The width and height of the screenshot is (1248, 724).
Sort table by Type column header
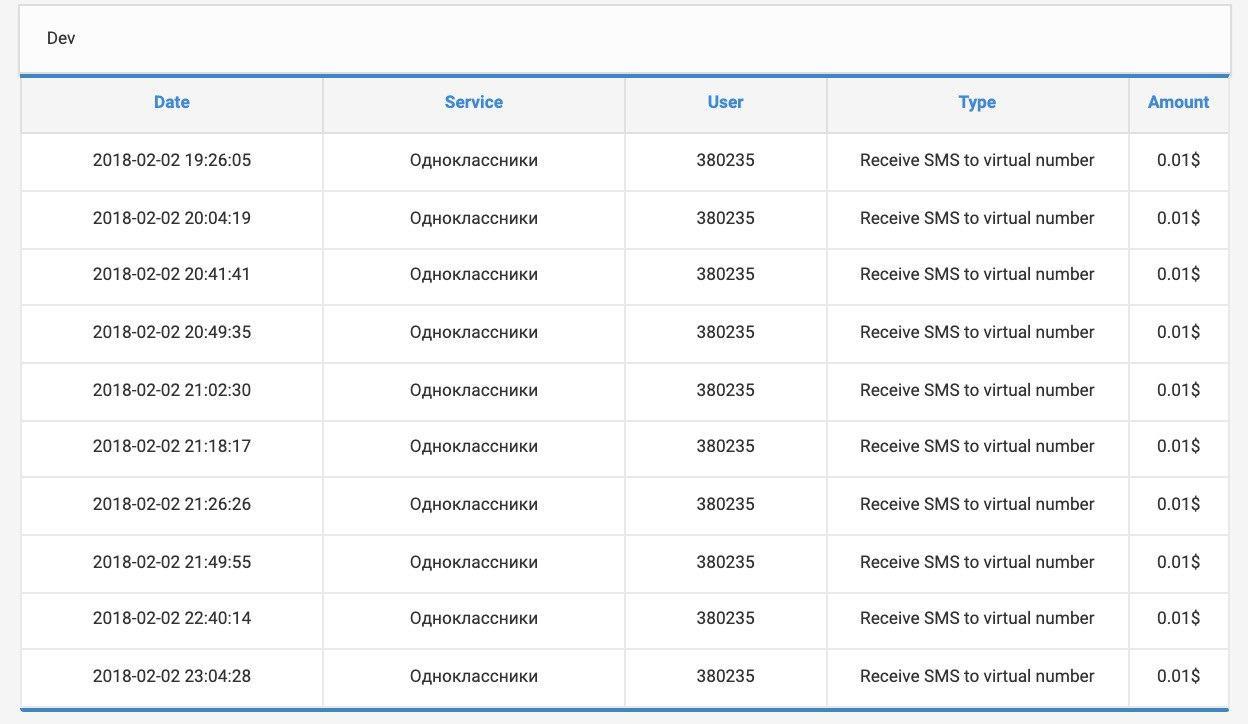pyautogui.click(x=977, y=102)
